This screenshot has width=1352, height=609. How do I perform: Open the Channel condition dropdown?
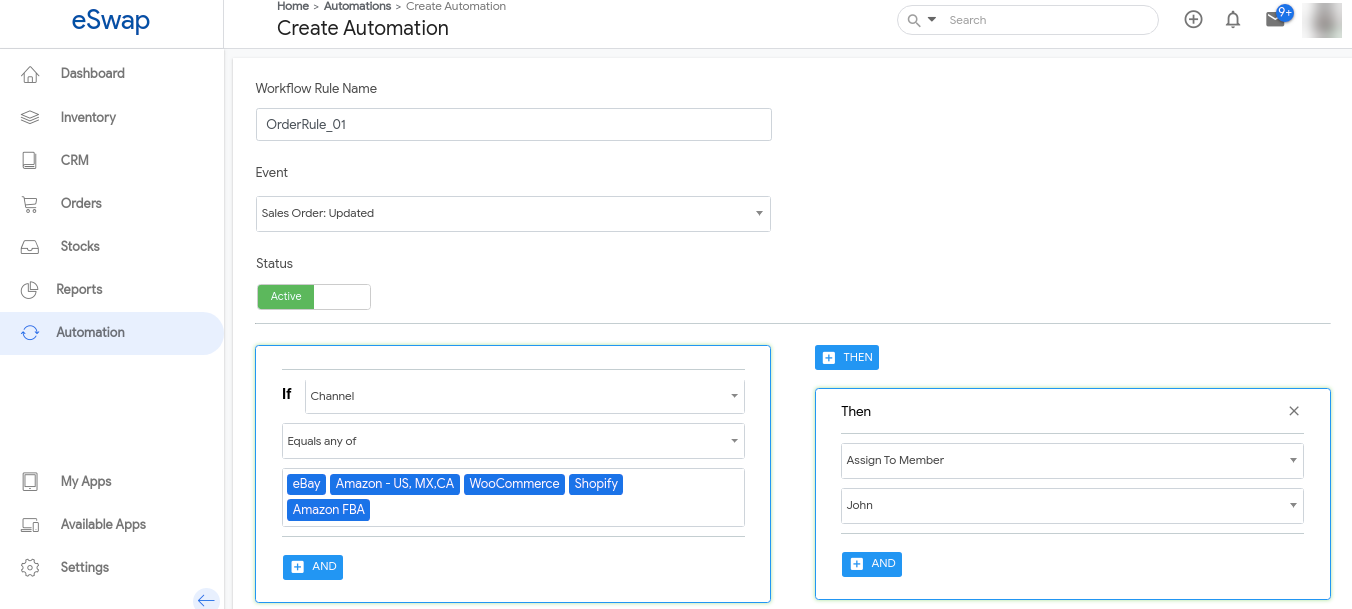524,396
